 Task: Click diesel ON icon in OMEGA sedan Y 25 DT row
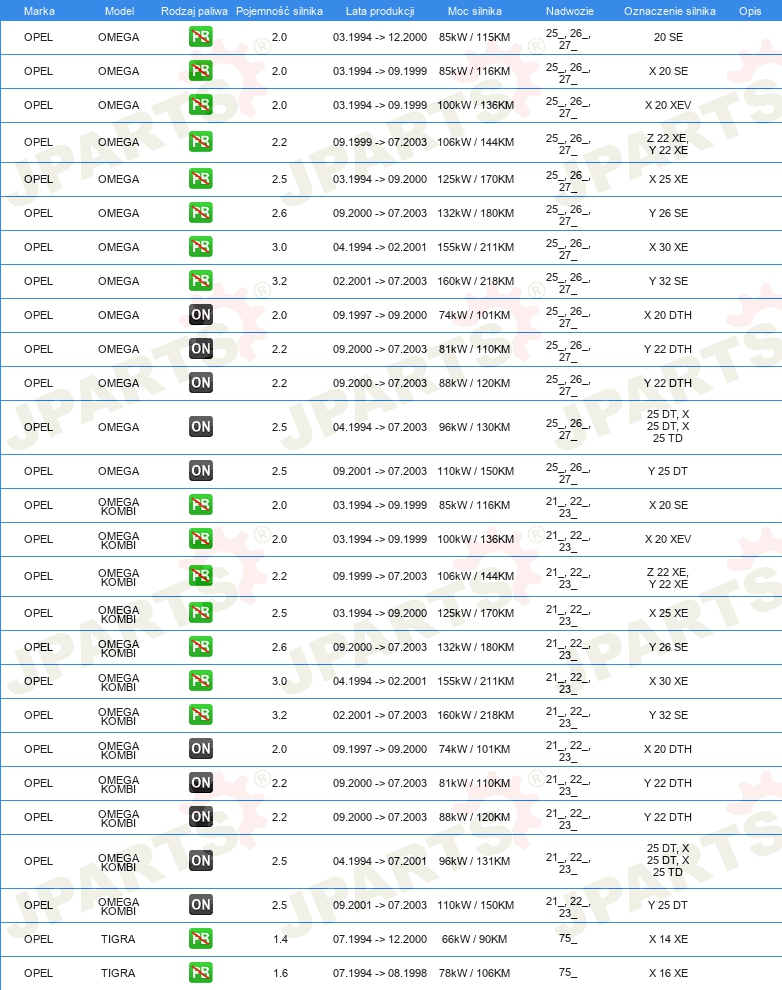201,471
